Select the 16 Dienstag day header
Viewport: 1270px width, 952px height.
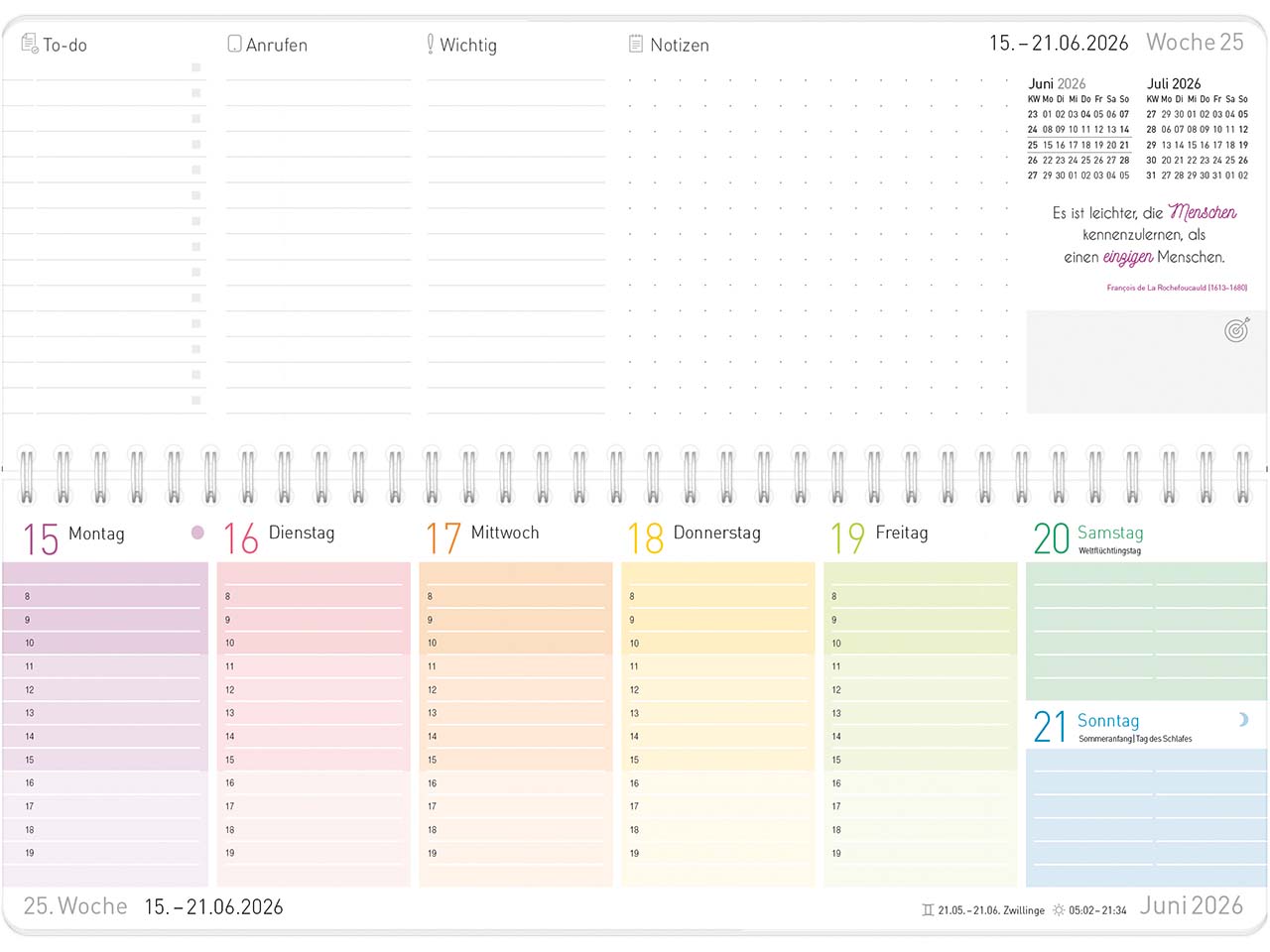(x=280, y=536)
